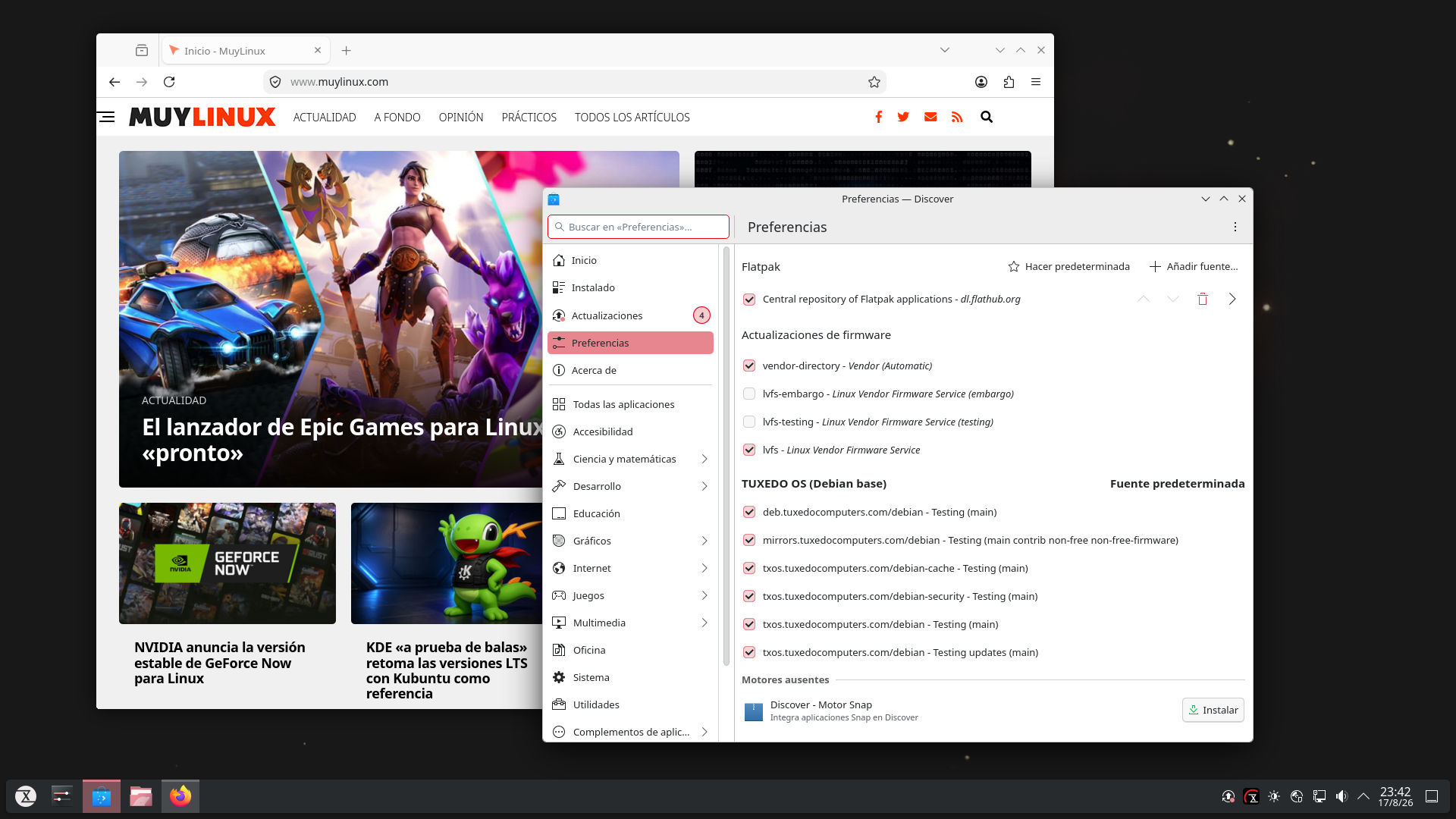Select Inicio in Discover sidebar
Image resolution: width=1456 pixels, height=819 pixels.
pyautogui.click(x=630, y=260)
